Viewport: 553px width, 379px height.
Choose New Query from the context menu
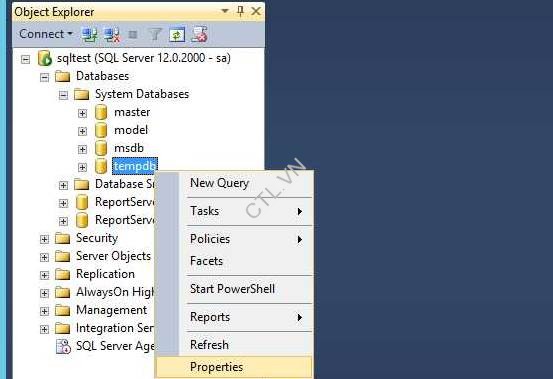[x=234, y=183]
